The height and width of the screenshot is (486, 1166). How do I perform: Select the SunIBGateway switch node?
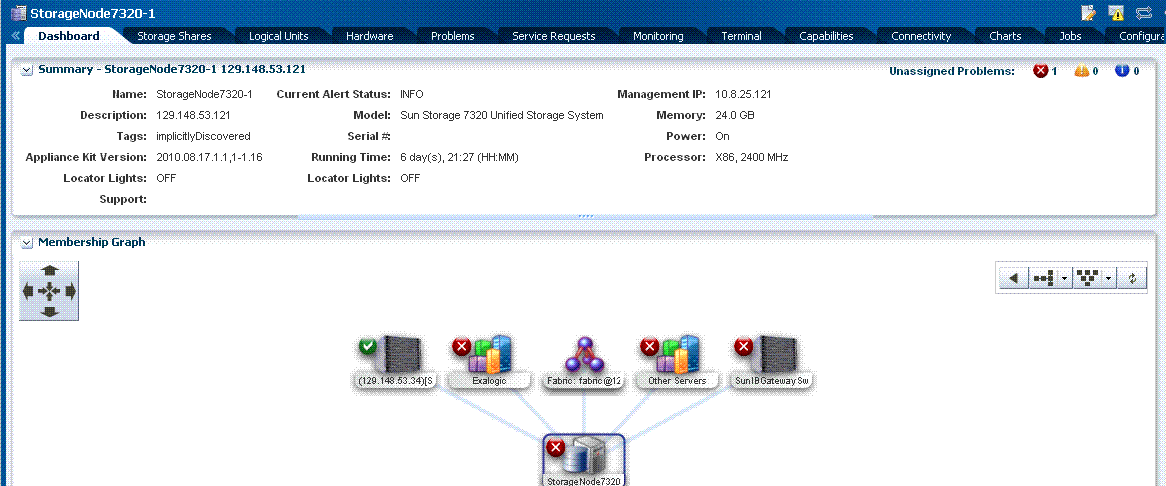[770, 363]
